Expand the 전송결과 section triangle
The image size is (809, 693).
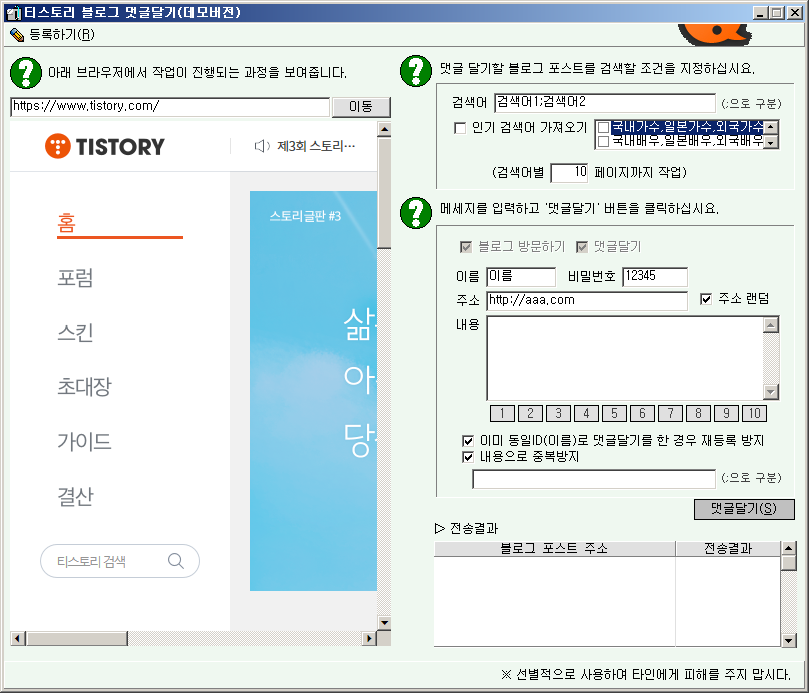pos(440,528)
